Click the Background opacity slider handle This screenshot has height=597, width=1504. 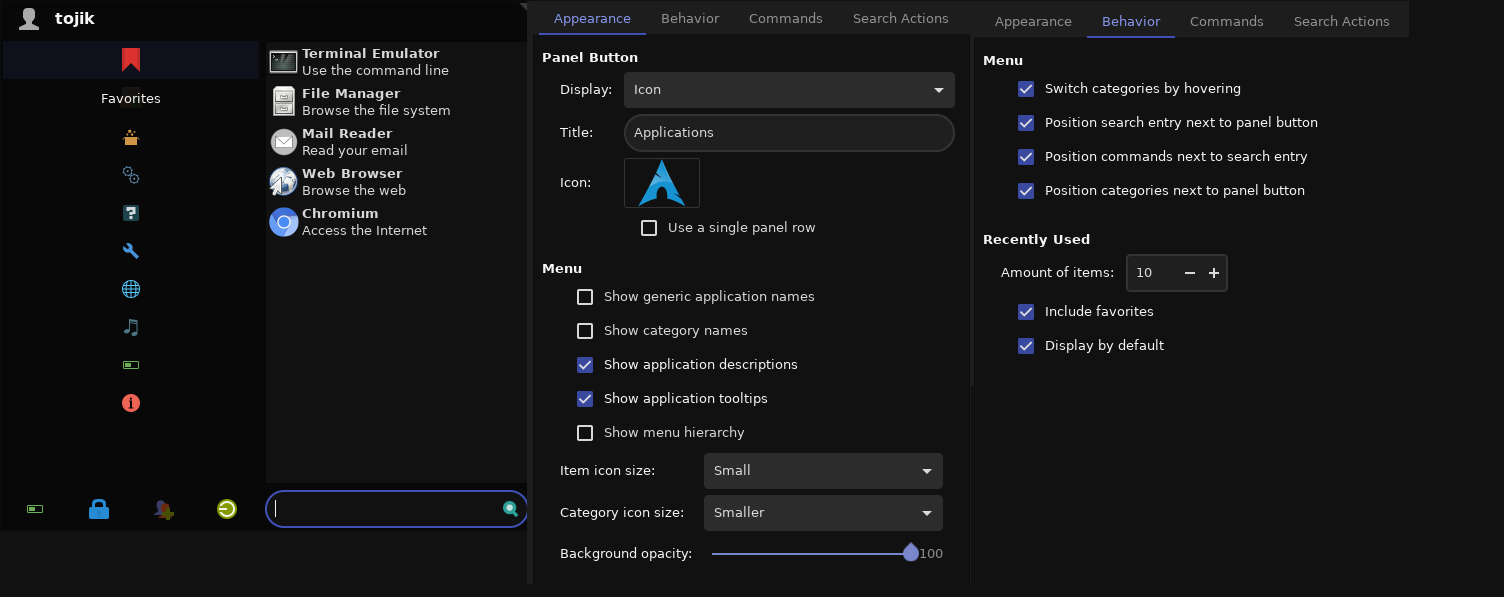pos(910,553)
